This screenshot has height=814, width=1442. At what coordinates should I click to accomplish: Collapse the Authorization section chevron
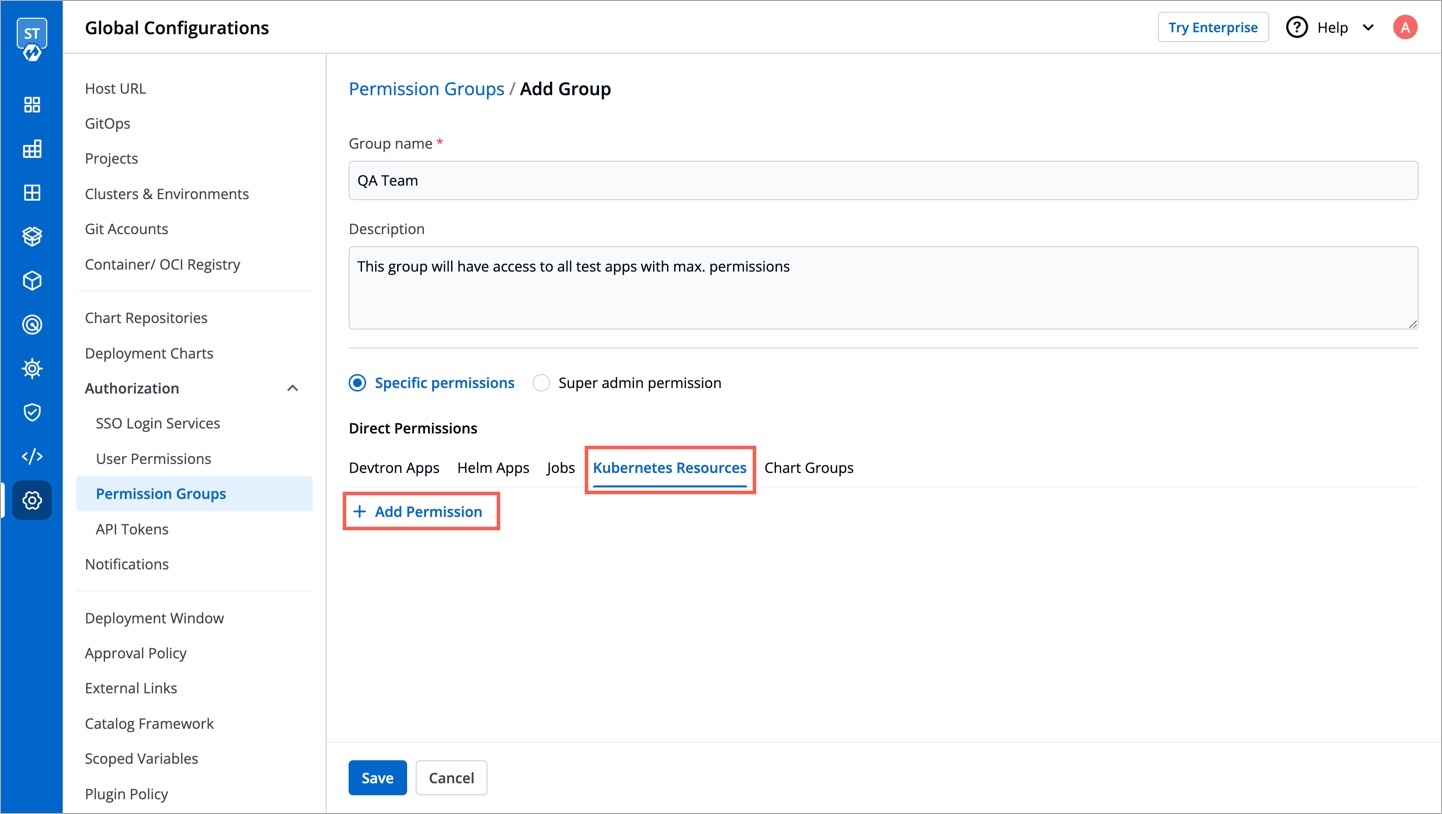(x=293, y=388)
